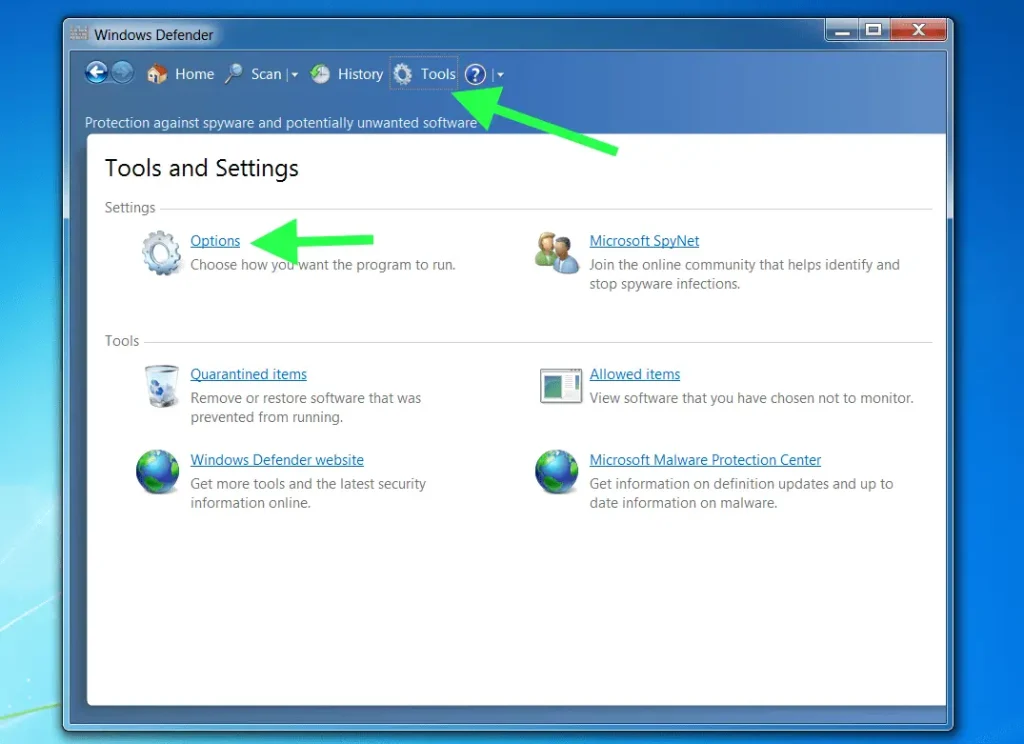This screenshot has height=744, width=1024.
Task: Click the Back navigation arrow
Action: [97, 73]
